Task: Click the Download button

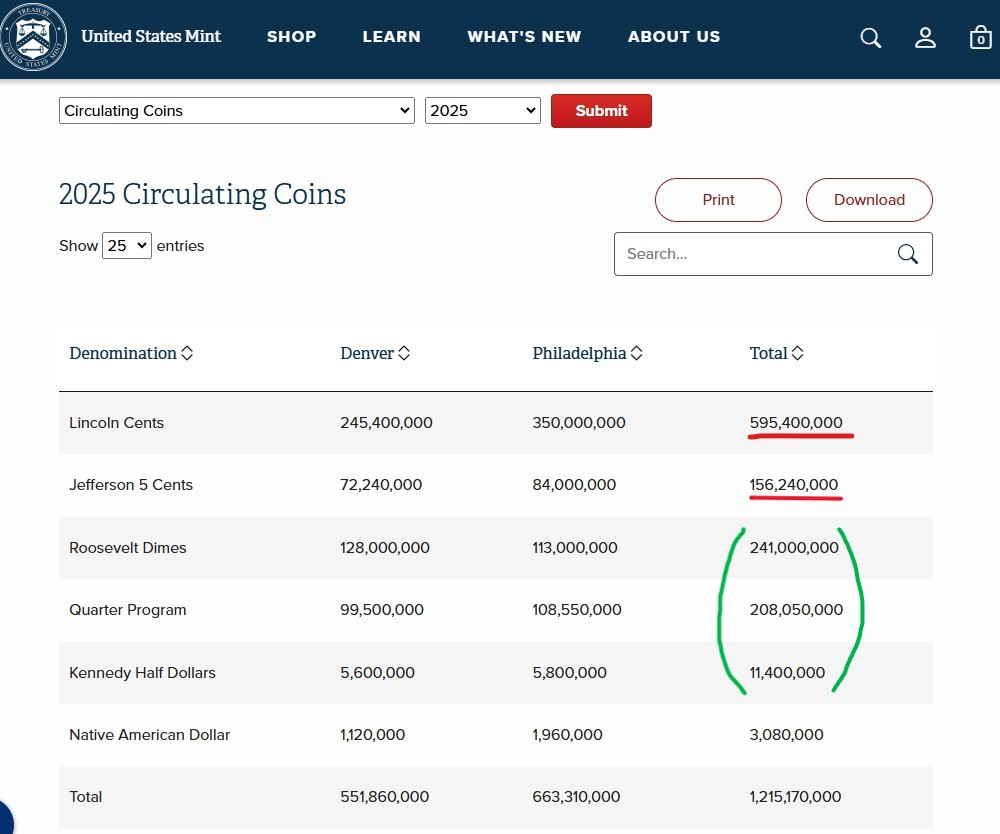Action: pos(869,200)
